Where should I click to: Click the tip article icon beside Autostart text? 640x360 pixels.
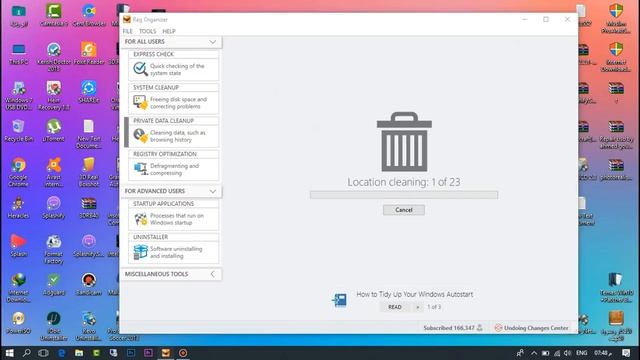tap(340, 300)
